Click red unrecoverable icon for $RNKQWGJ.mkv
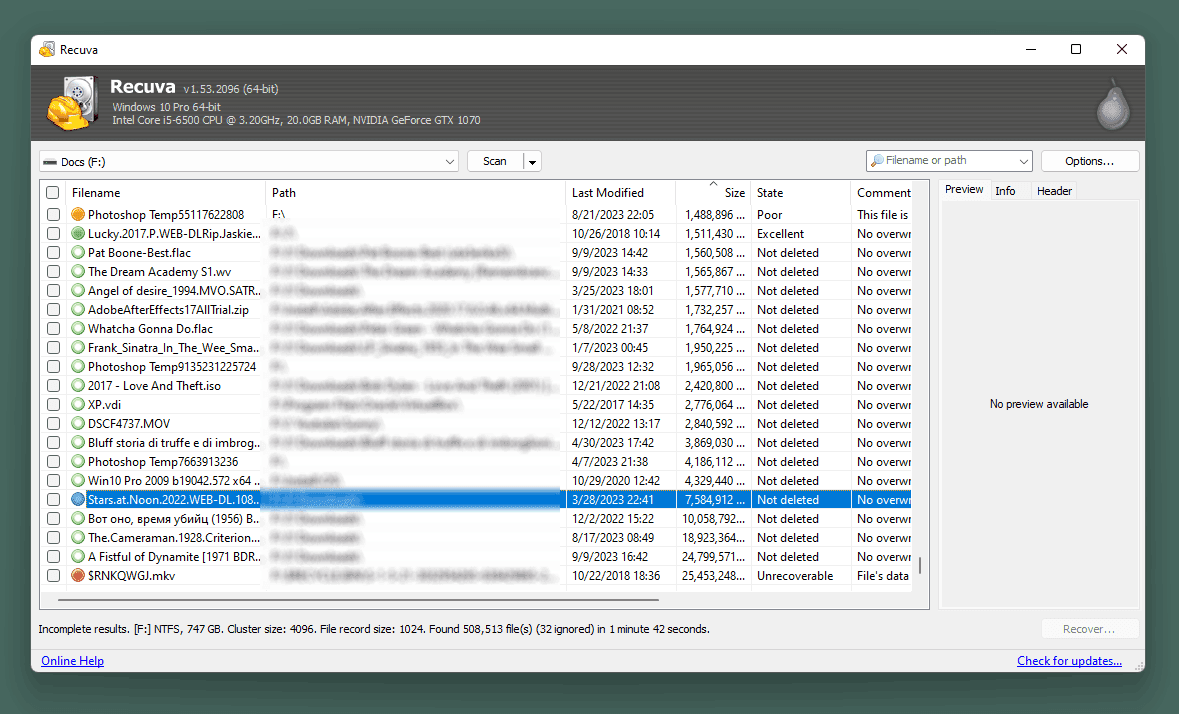The width and height of the screenshot is (1179, 714). click(x=77, y=576)
